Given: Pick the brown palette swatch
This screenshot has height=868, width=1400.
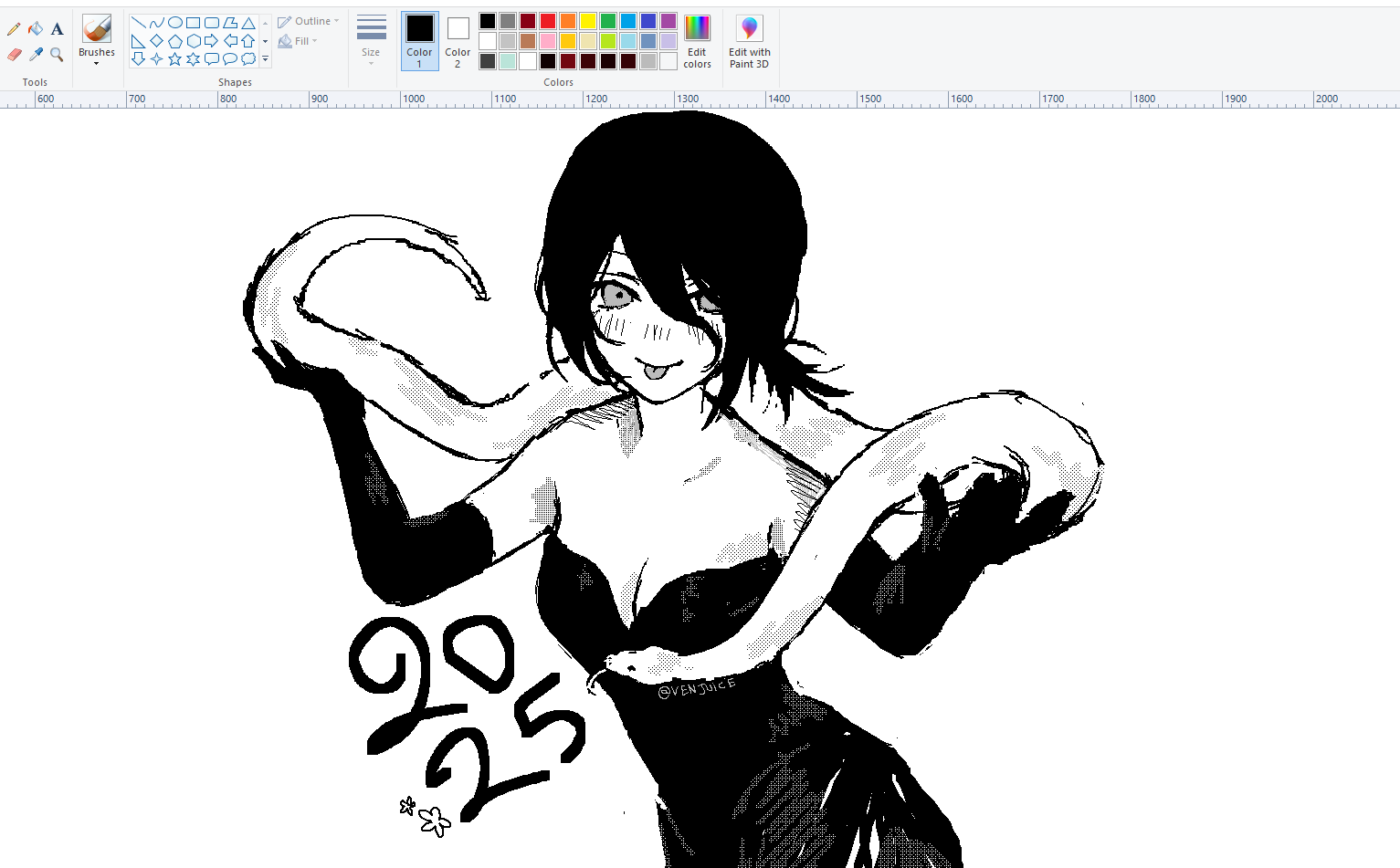Looking at the screenshot, I should (528, 41).
